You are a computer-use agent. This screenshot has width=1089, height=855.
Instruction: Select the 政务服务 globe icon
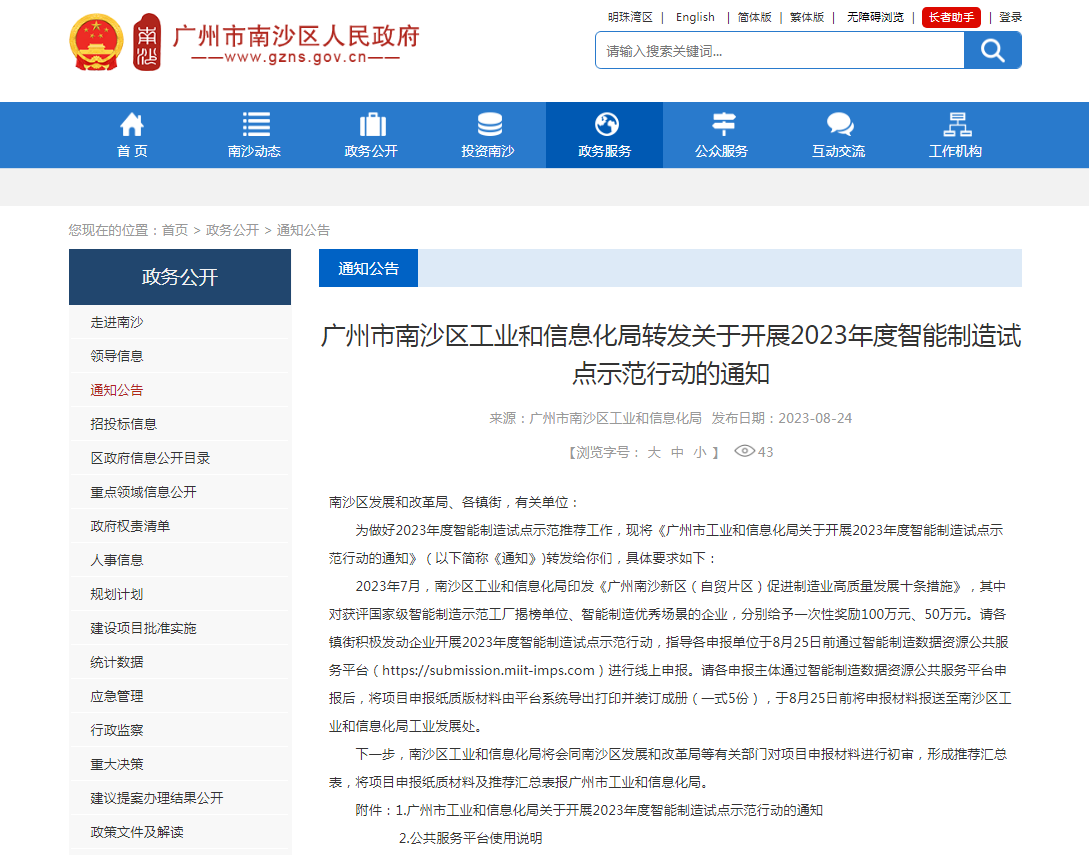click(605, 124)
